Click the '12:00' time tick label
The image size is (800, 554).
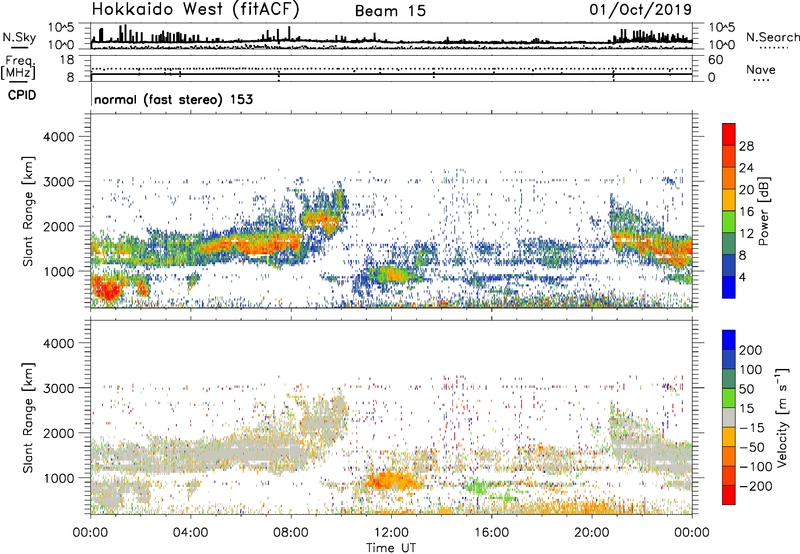click(x=391, y=533)
